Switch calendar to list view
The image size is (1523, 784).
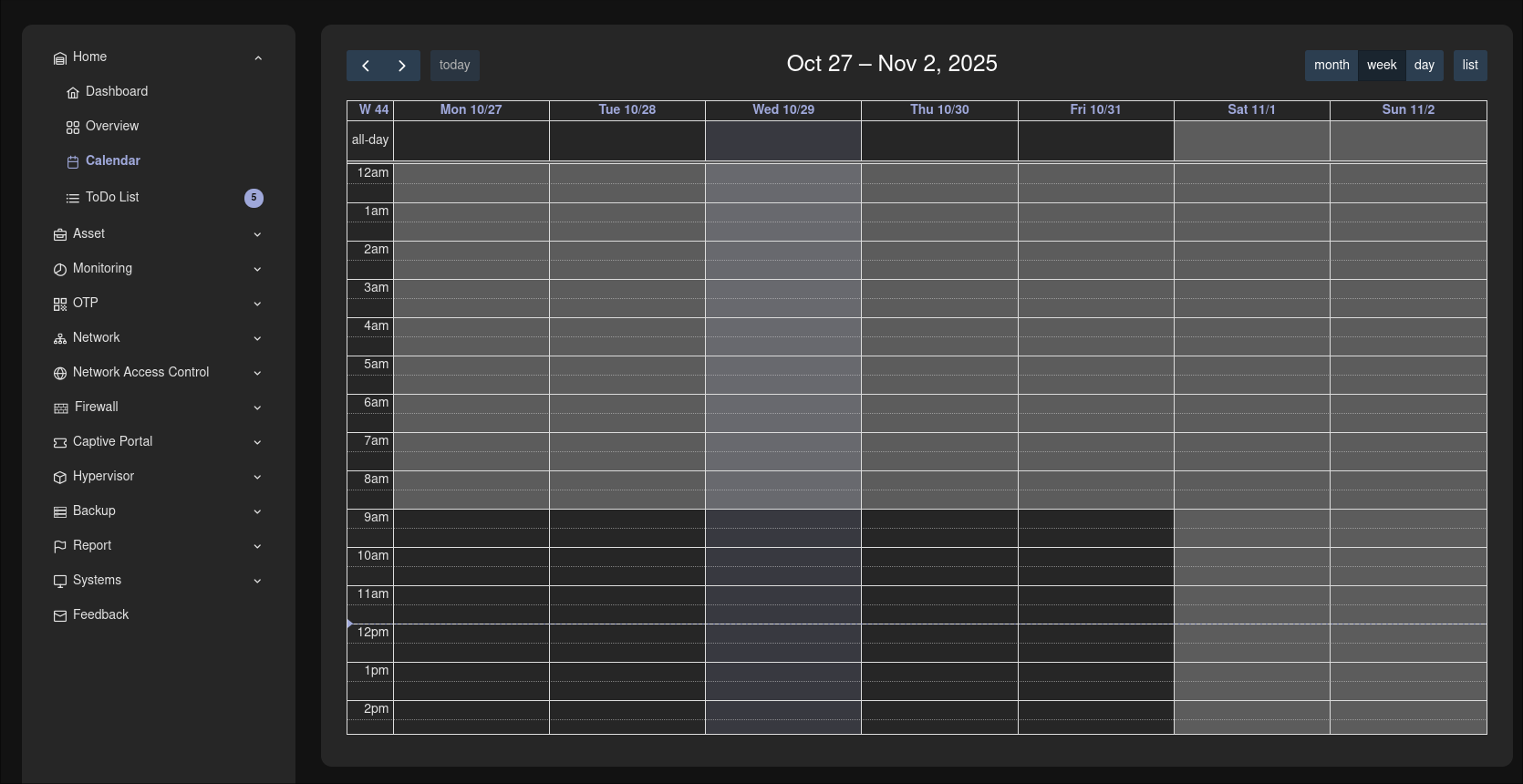click(1470, 66)
